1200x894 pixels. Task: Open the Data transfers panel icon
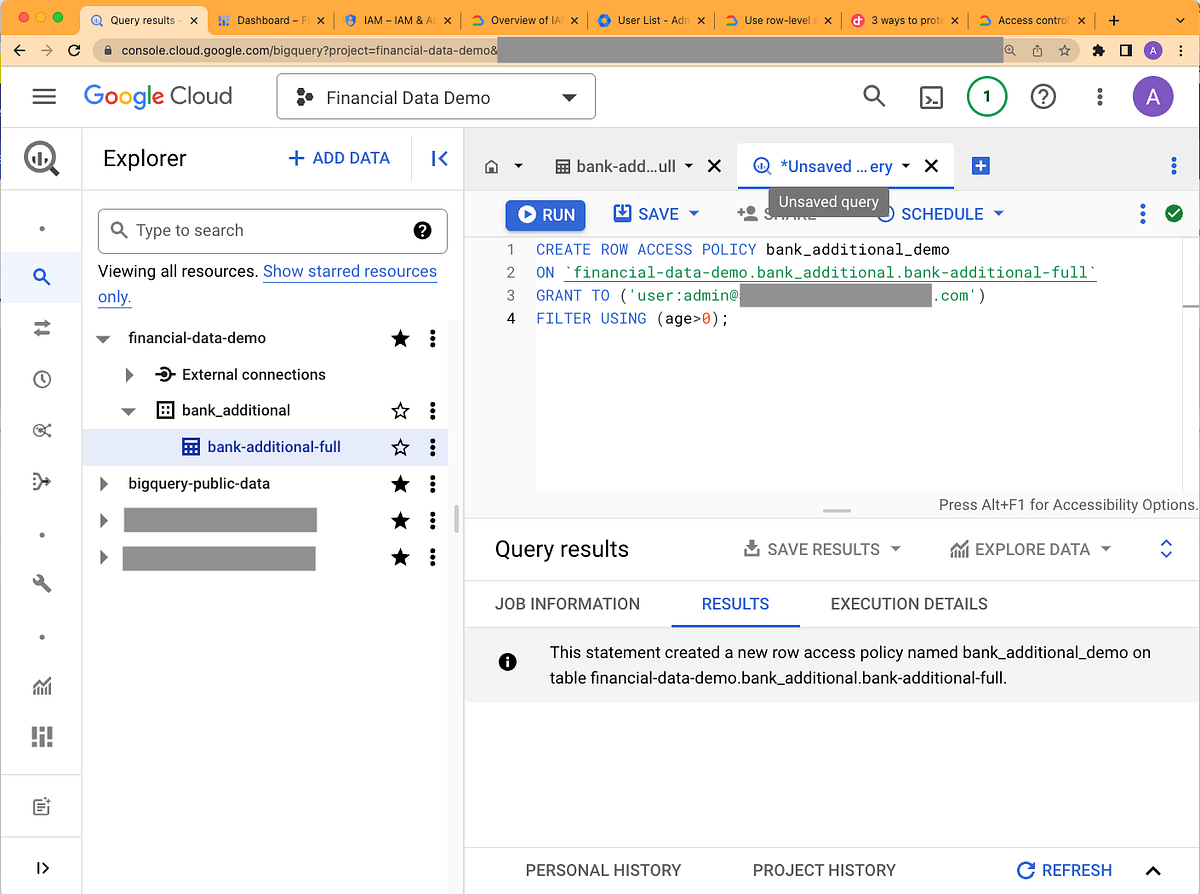[x=41, y=328]
